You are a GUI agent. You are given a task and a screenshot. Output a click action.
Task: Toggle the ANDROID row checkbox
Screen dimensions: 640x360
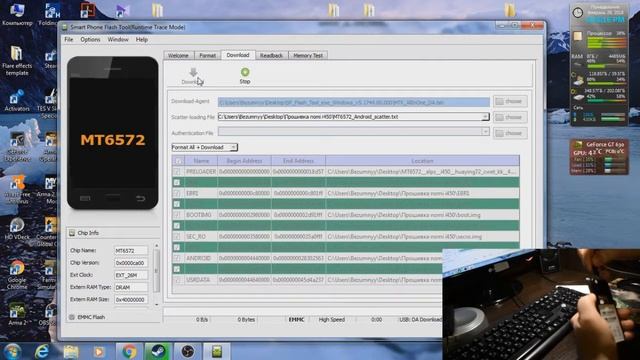[x=177, y=258]
